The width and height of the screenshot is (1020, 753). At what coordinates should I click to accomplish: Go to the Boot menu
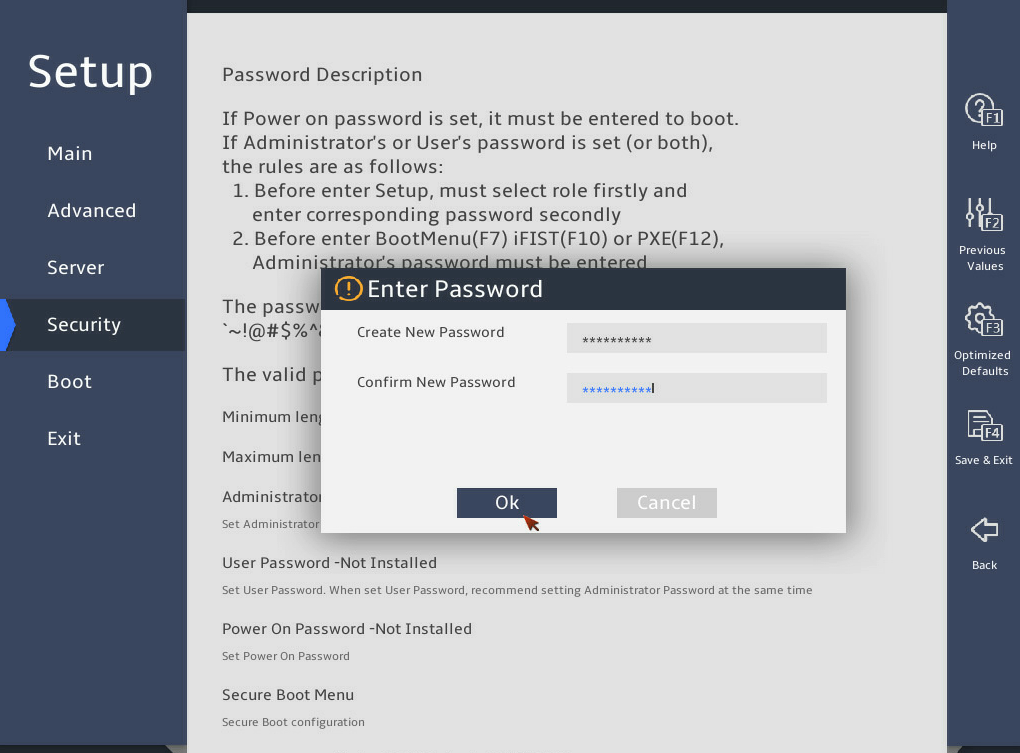(70, 381)
